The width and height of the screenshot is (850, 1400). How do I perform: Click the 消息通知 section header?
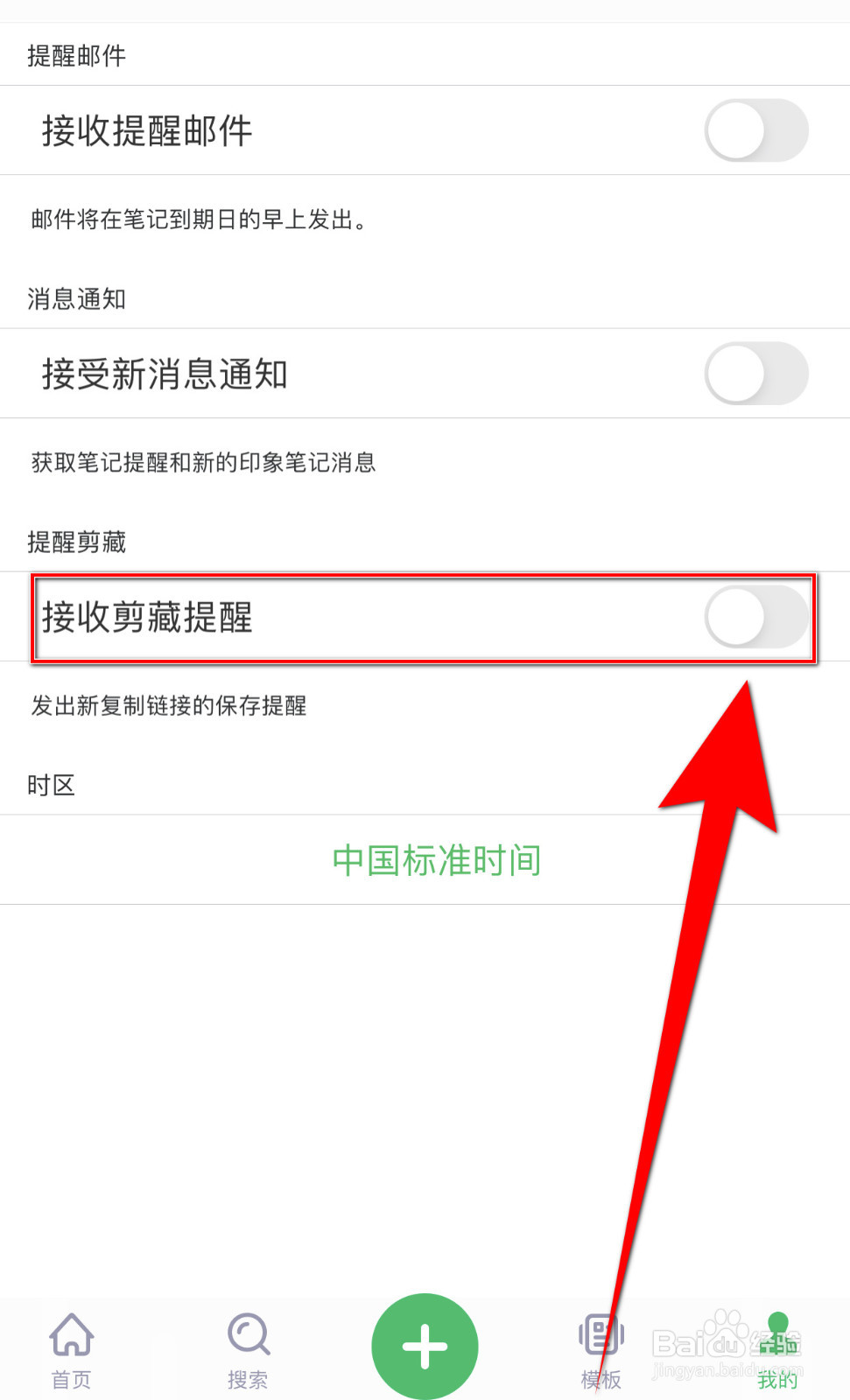76,299
